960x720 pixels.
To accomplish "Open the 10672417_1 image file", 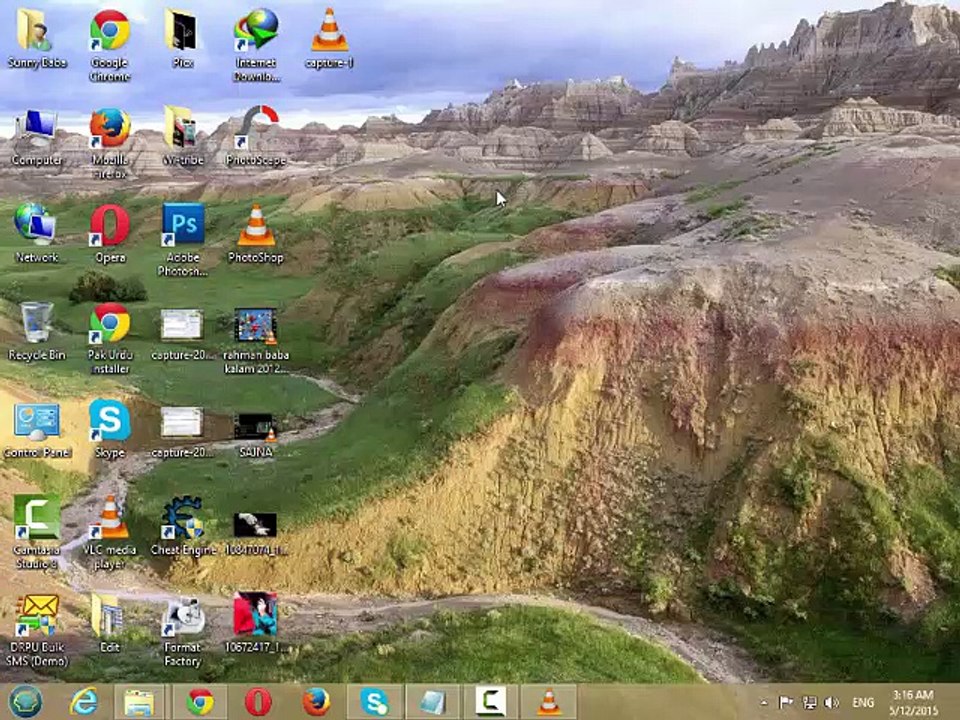I will [x=255, y=623].
